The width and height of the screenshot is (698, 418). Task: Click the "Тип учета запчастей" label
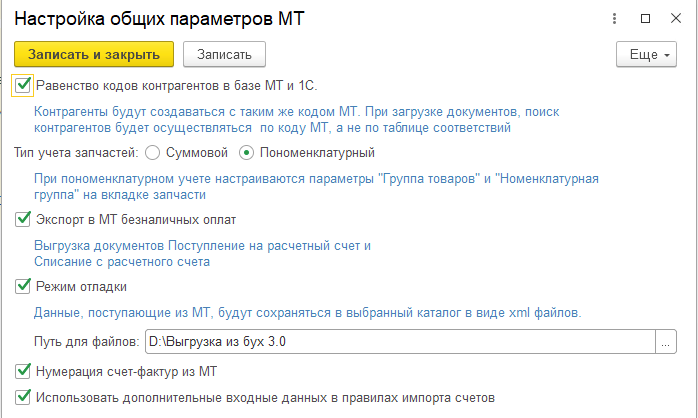76,153
